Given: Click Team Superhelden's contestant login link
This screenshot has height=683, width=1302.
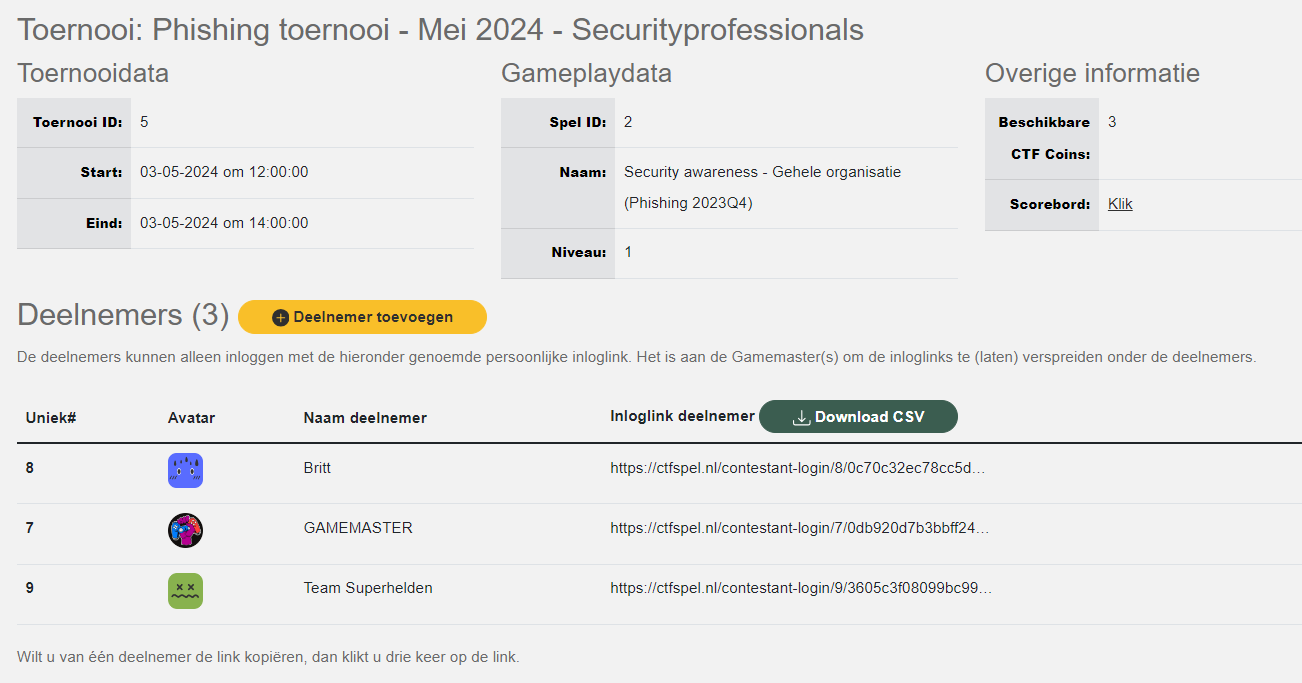Looking at the screenshot, I should [800, 588].
